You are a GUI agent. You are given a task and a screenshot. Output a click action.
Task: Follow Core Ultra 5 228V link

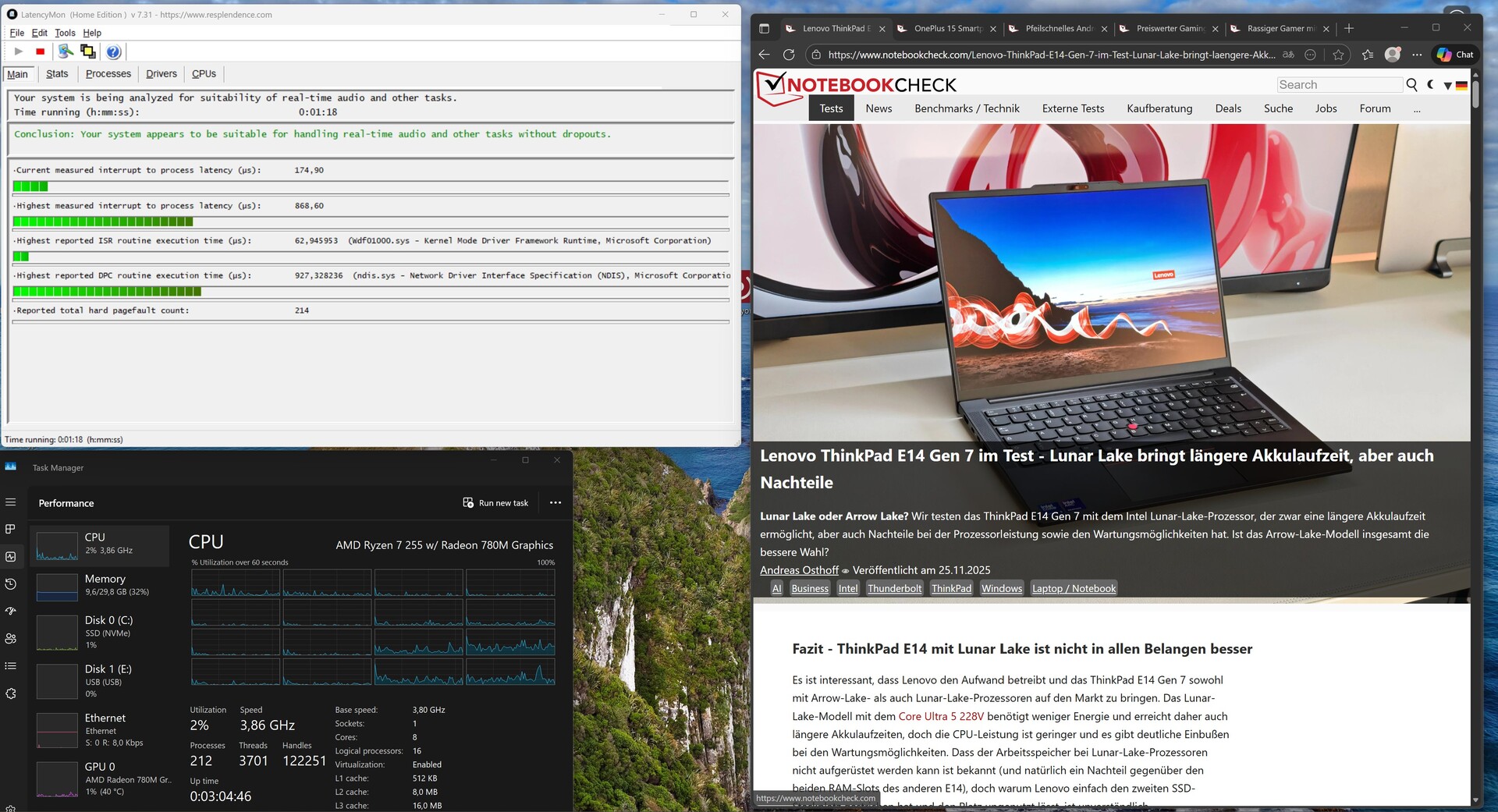click(941, 716)
